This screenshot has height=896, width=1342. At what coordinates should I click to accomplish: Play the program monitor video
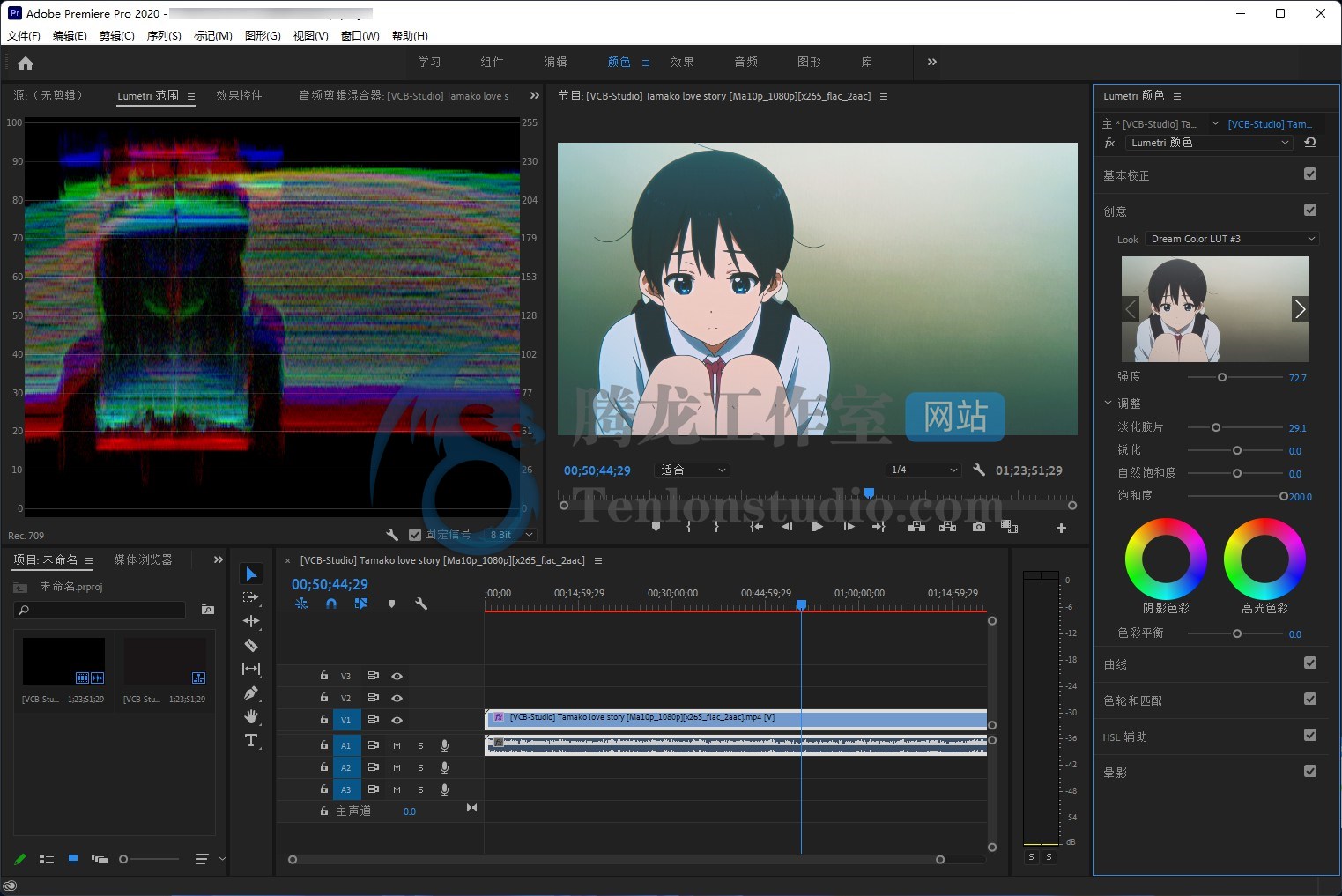pos(817,527)
